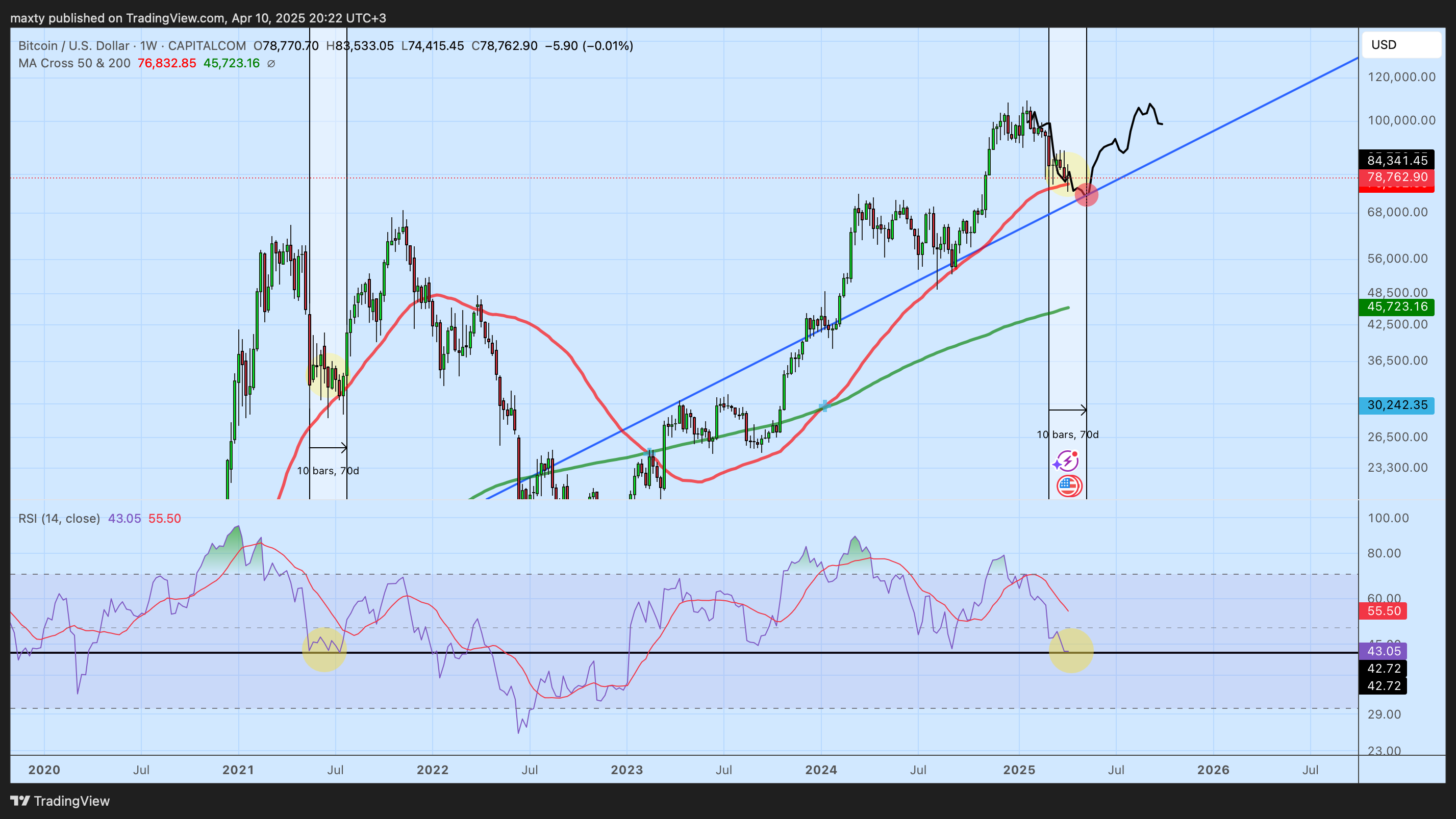1456x819 pixels.
Task: Click the '10 bars, 70d' label near 2025
Action: (1068, 434)
